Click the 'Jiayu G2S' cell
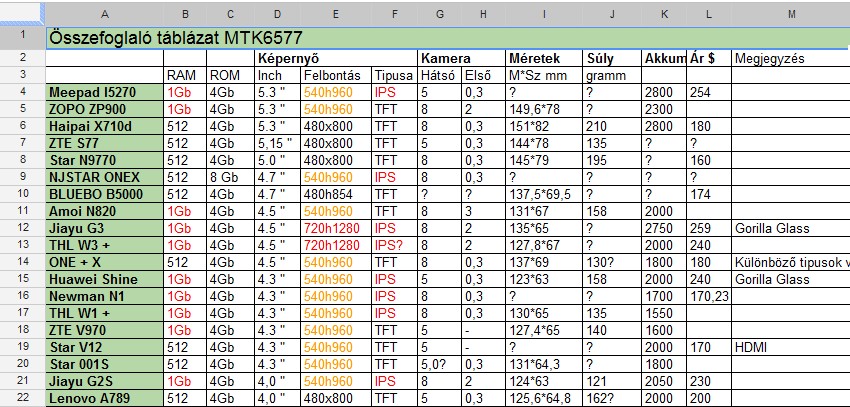The image size is (850, 407). [x=105, y=381]
